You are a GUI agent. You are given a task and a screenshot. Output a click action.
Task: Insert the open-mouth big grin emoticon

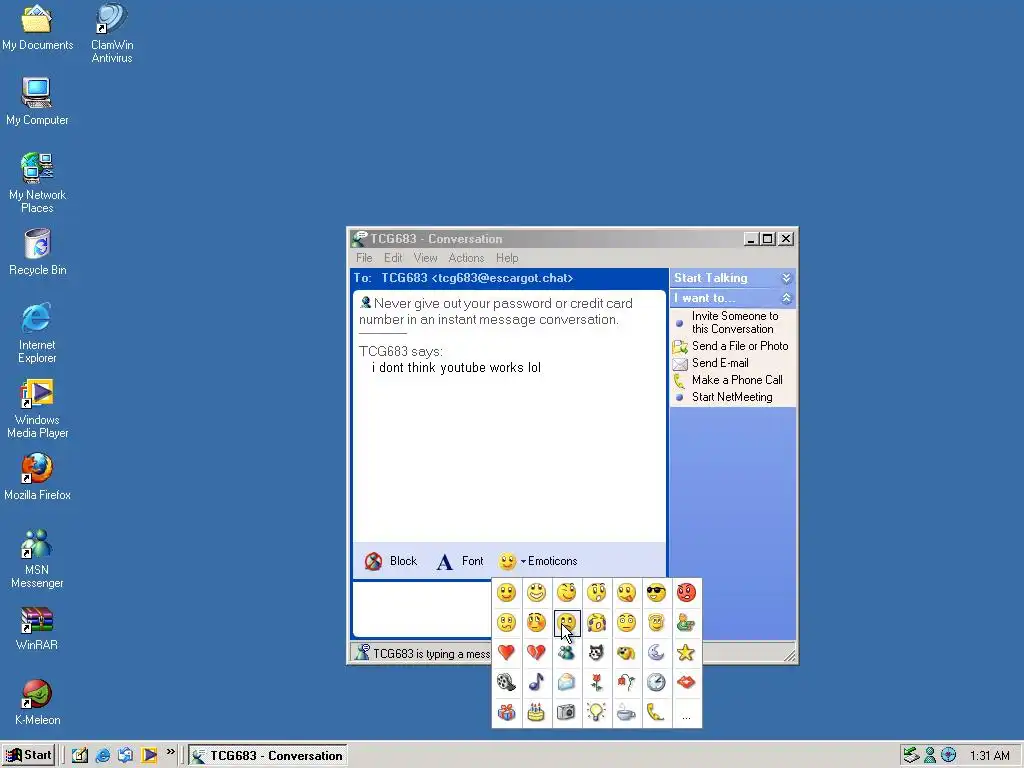click(x=537, y=593)
